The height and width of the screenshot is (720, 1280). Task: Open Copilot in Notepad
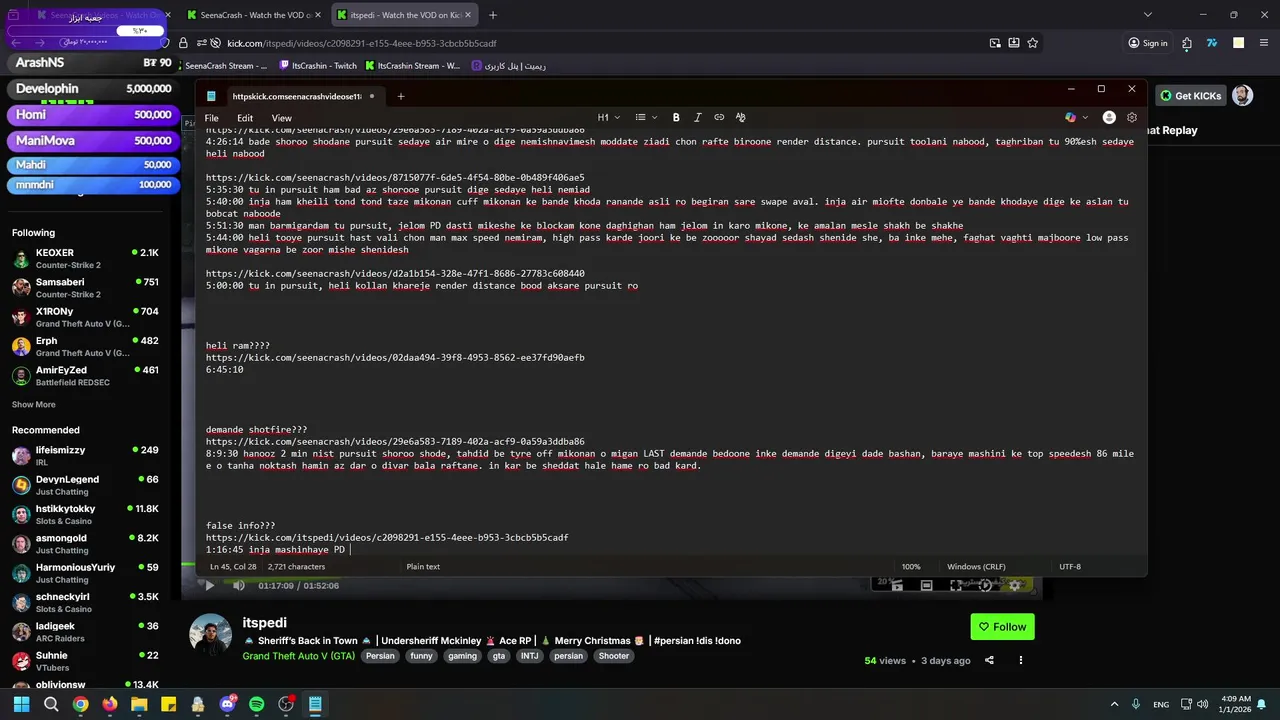coord(1071,117)
